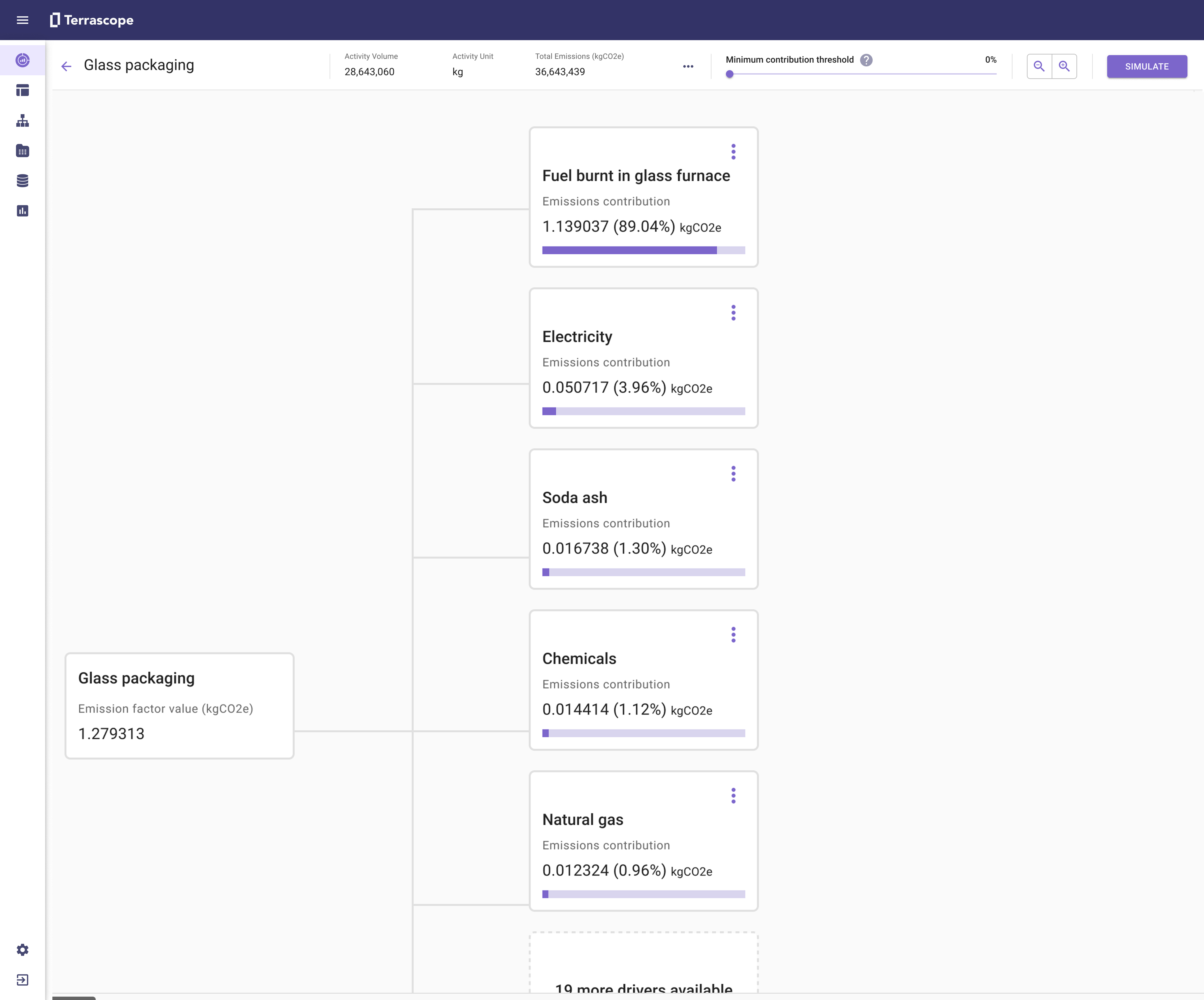
Task: Open the header three-dot more options
Action: 688,67
